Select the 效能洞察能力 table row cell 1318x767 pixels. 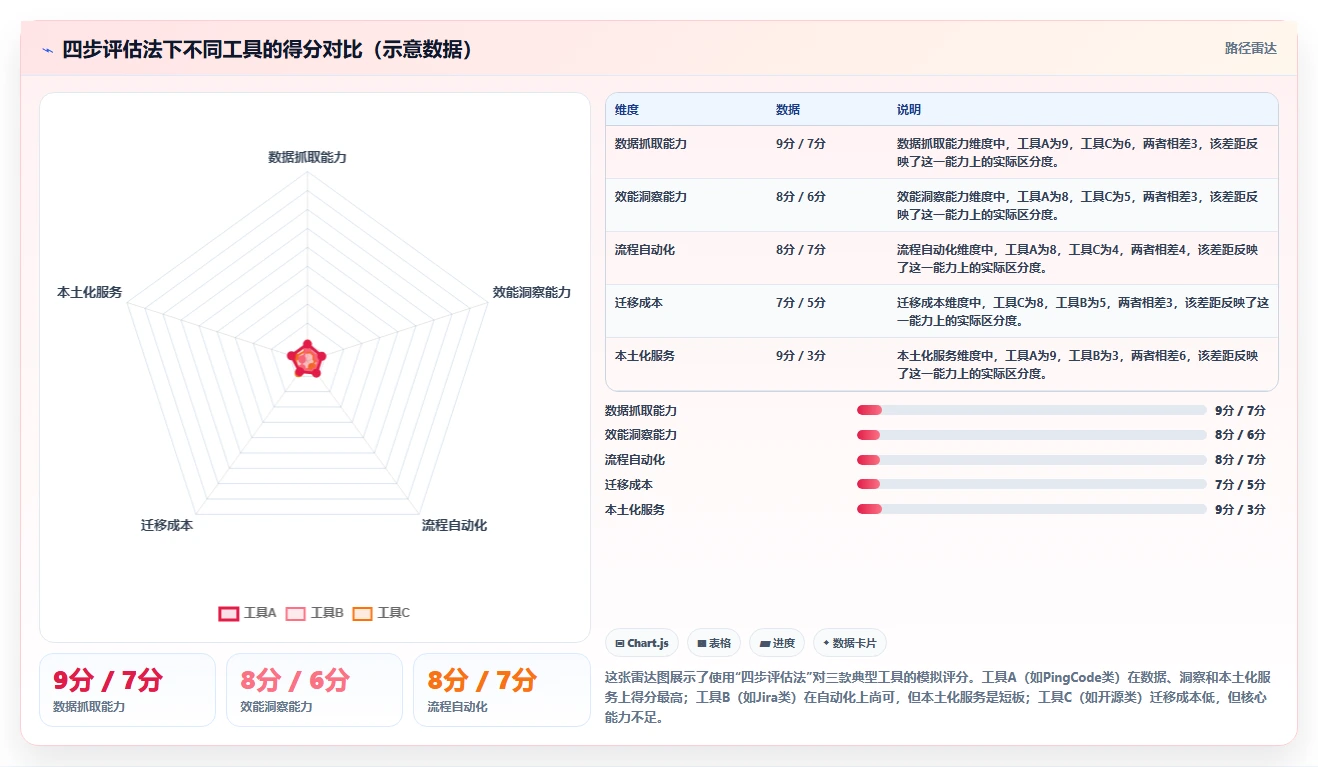coord(651,197)
